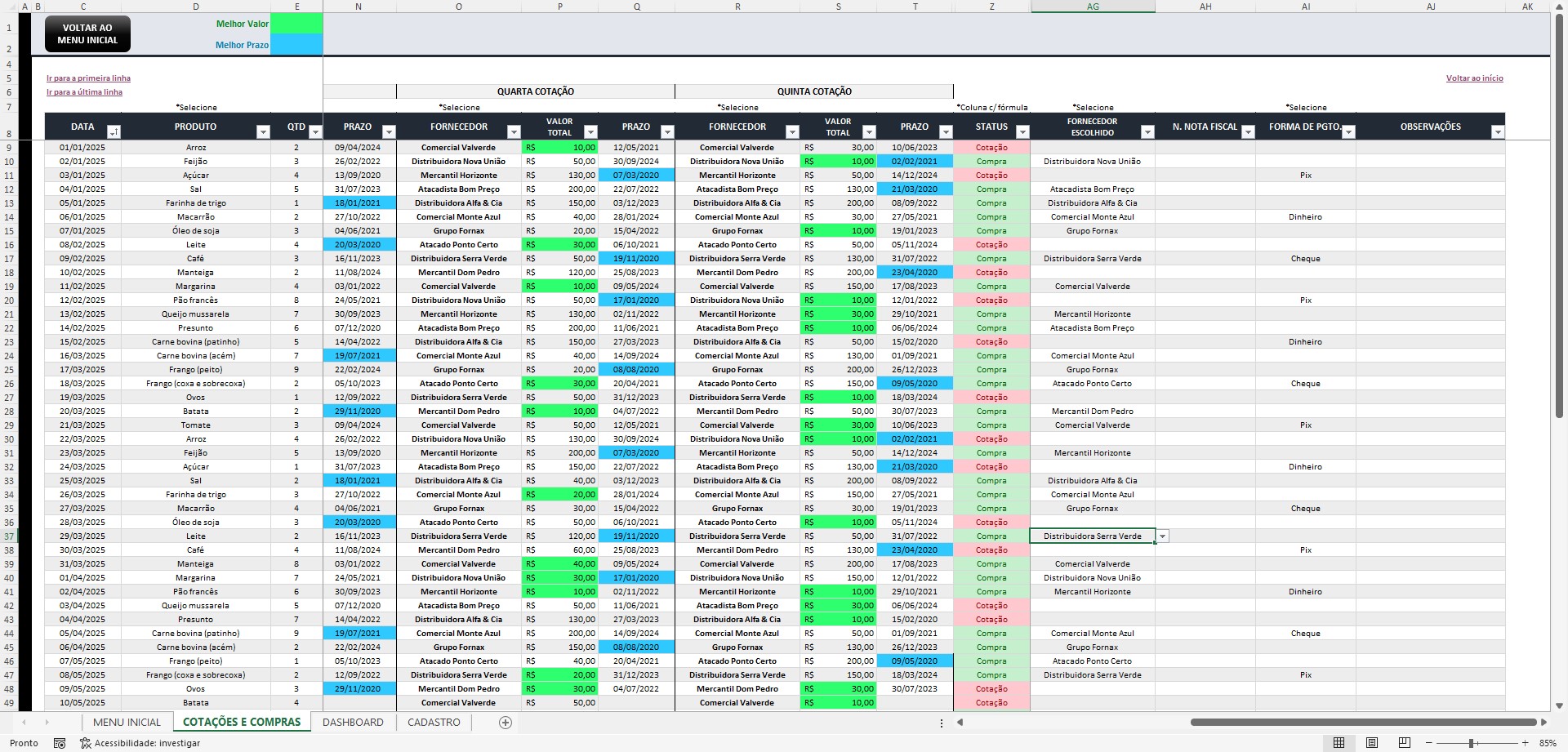Screen dimensions: 1568x752
Task: Select column header Z
Action: 991,7
